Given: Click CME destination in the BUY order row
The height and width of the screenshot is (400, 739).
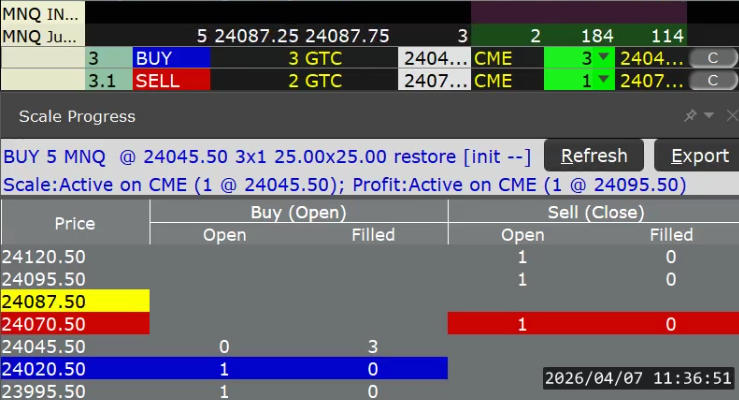Looking at the screenshot, I should click(506, 58).
